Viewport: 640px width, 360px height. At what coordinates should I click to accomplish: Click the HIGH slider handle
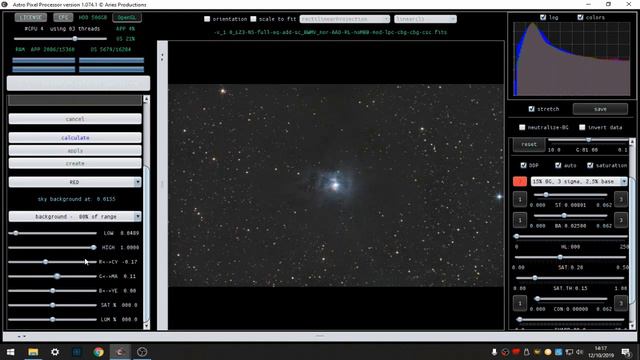pyautogui.click(x=93, y=247)
